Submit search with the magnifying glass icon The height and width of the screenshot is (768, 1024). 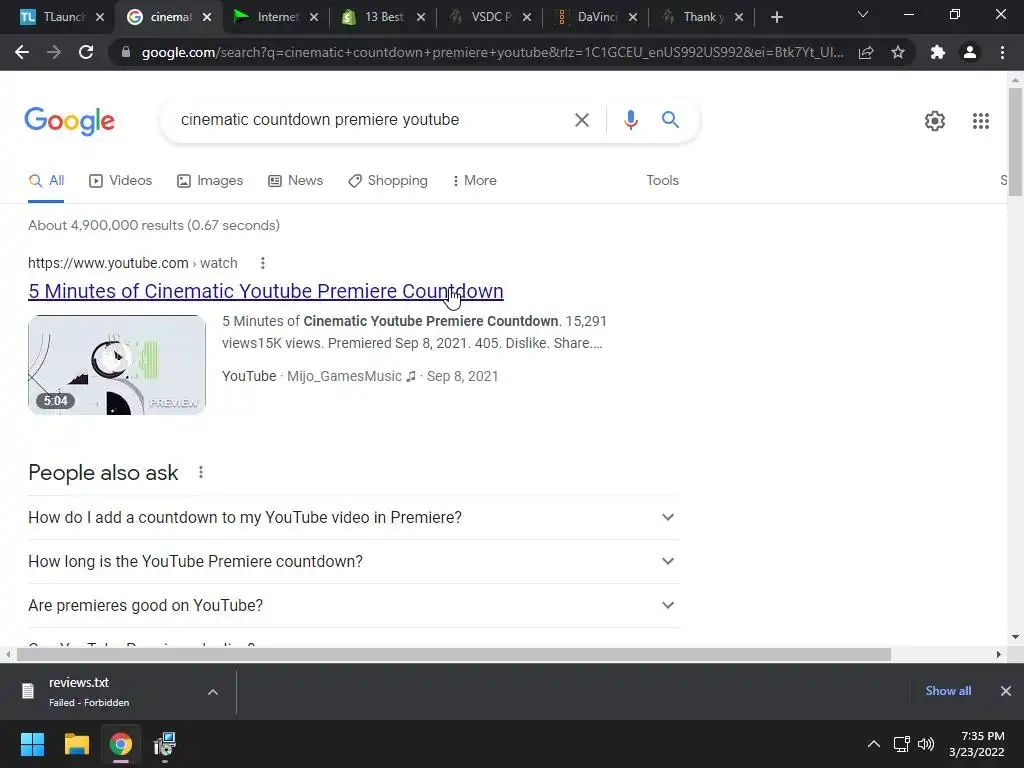click(x=670, y=120)
